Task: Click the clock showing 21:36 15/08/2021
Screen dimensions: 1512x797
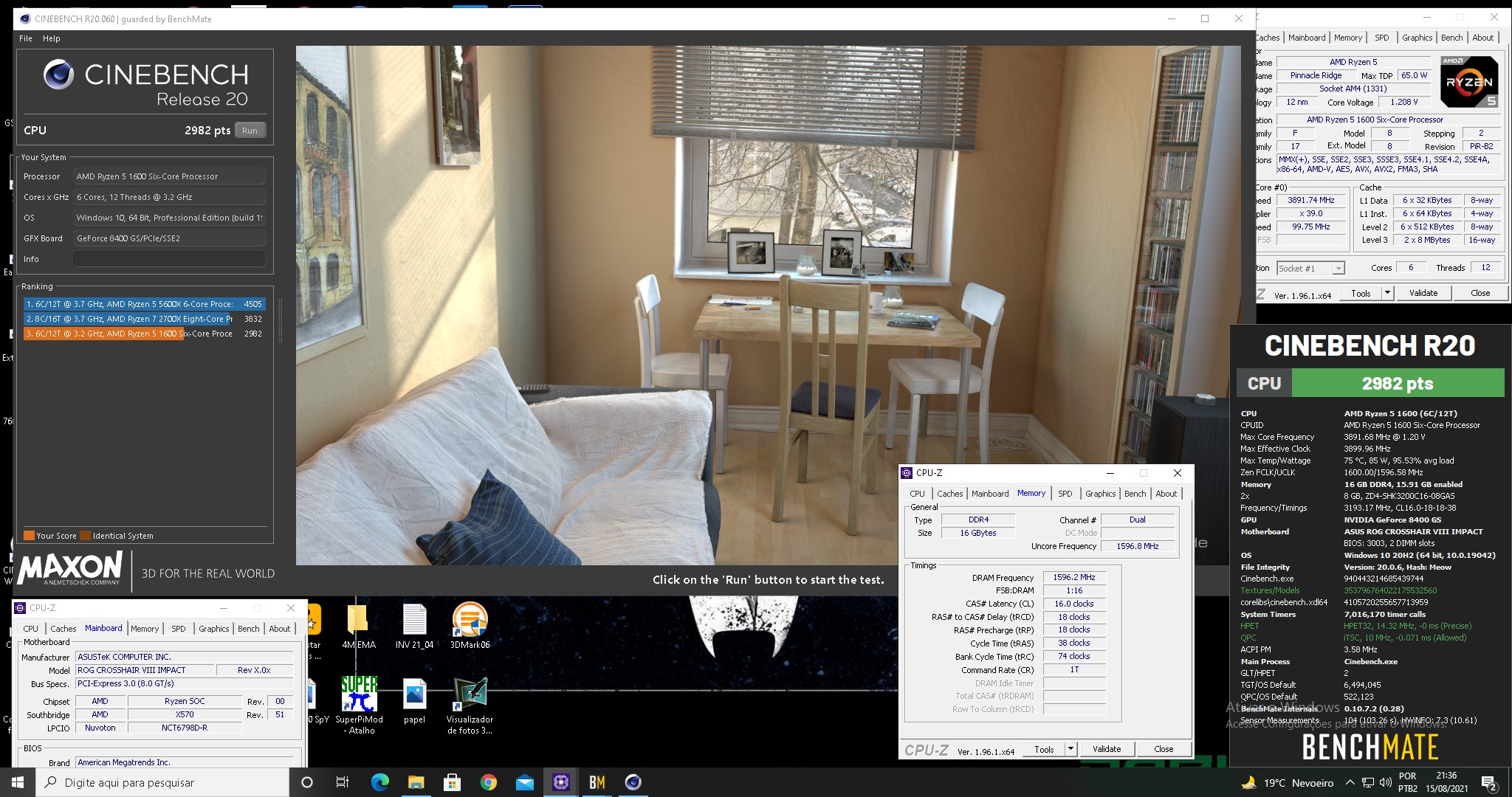Action: pyautogui.click(x=1446, y=782)
